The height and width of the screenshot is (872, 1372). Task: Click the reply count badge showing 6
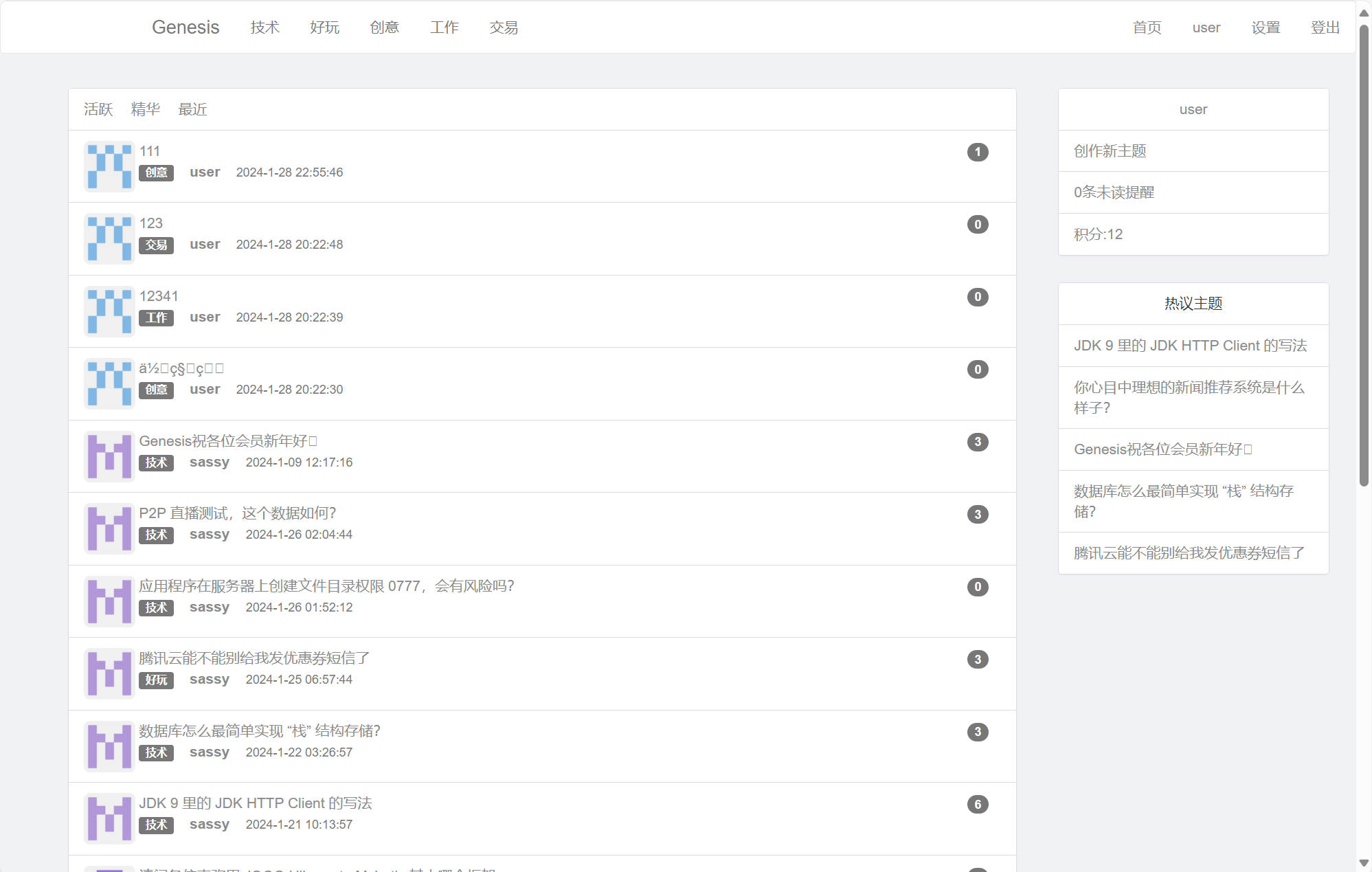977,804
